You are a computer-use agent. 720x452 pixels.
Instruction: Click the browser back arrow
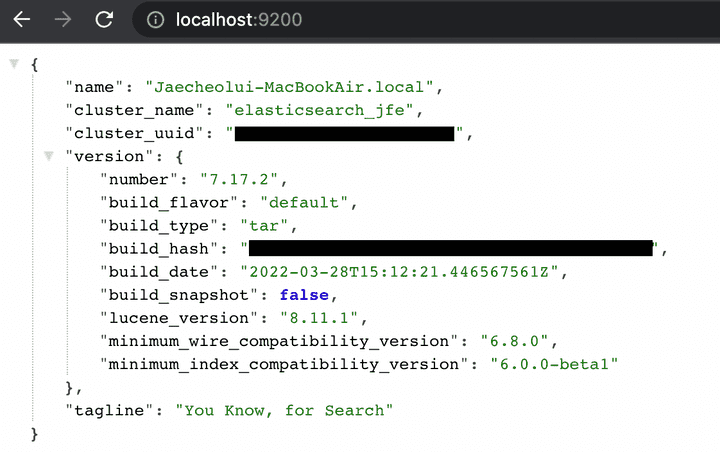click(x=22, y=19)
